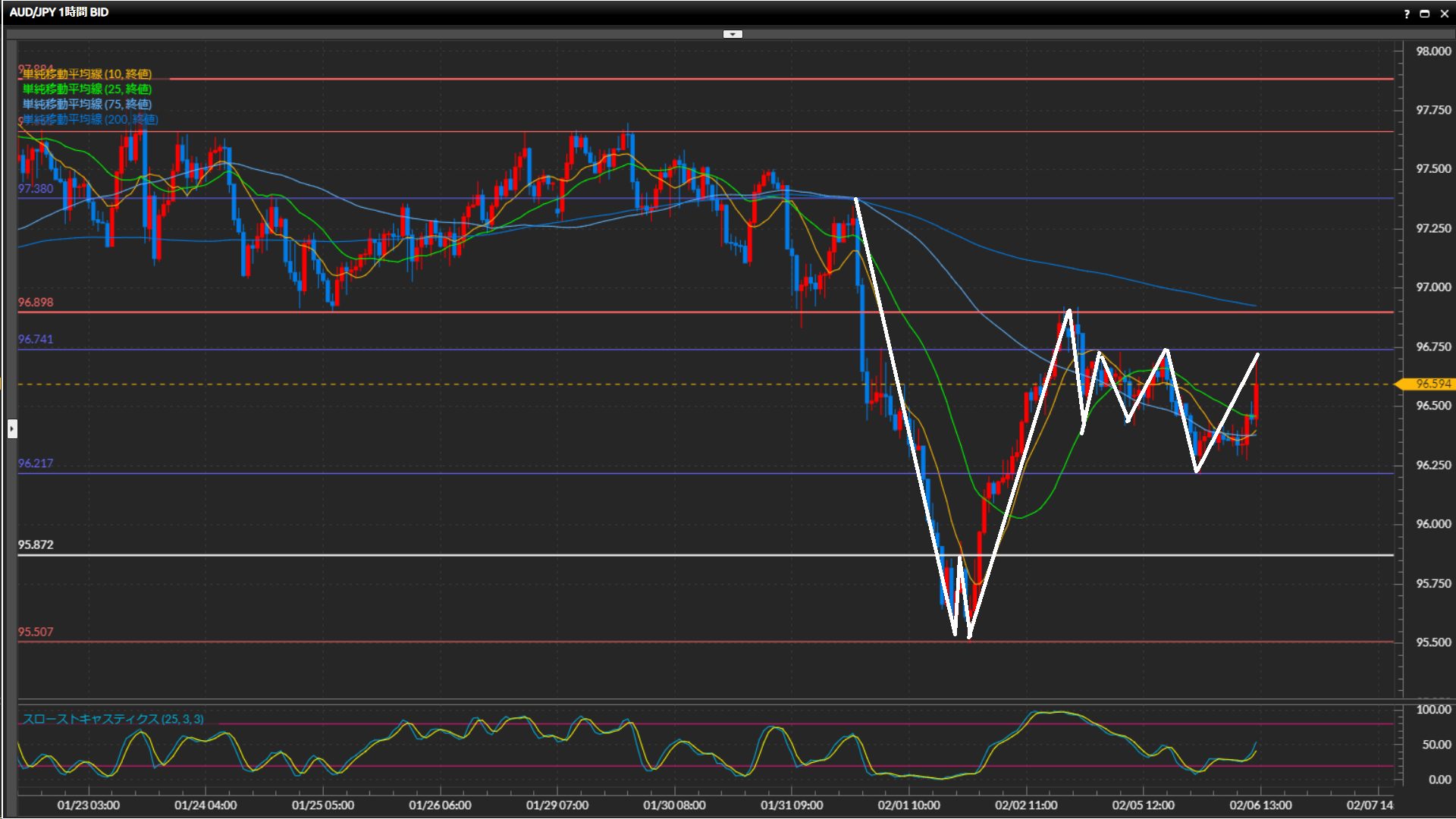Expand the toolbar with top center arrow
The width and height of the screenshot is (1456, 819).
pos(733,34)
